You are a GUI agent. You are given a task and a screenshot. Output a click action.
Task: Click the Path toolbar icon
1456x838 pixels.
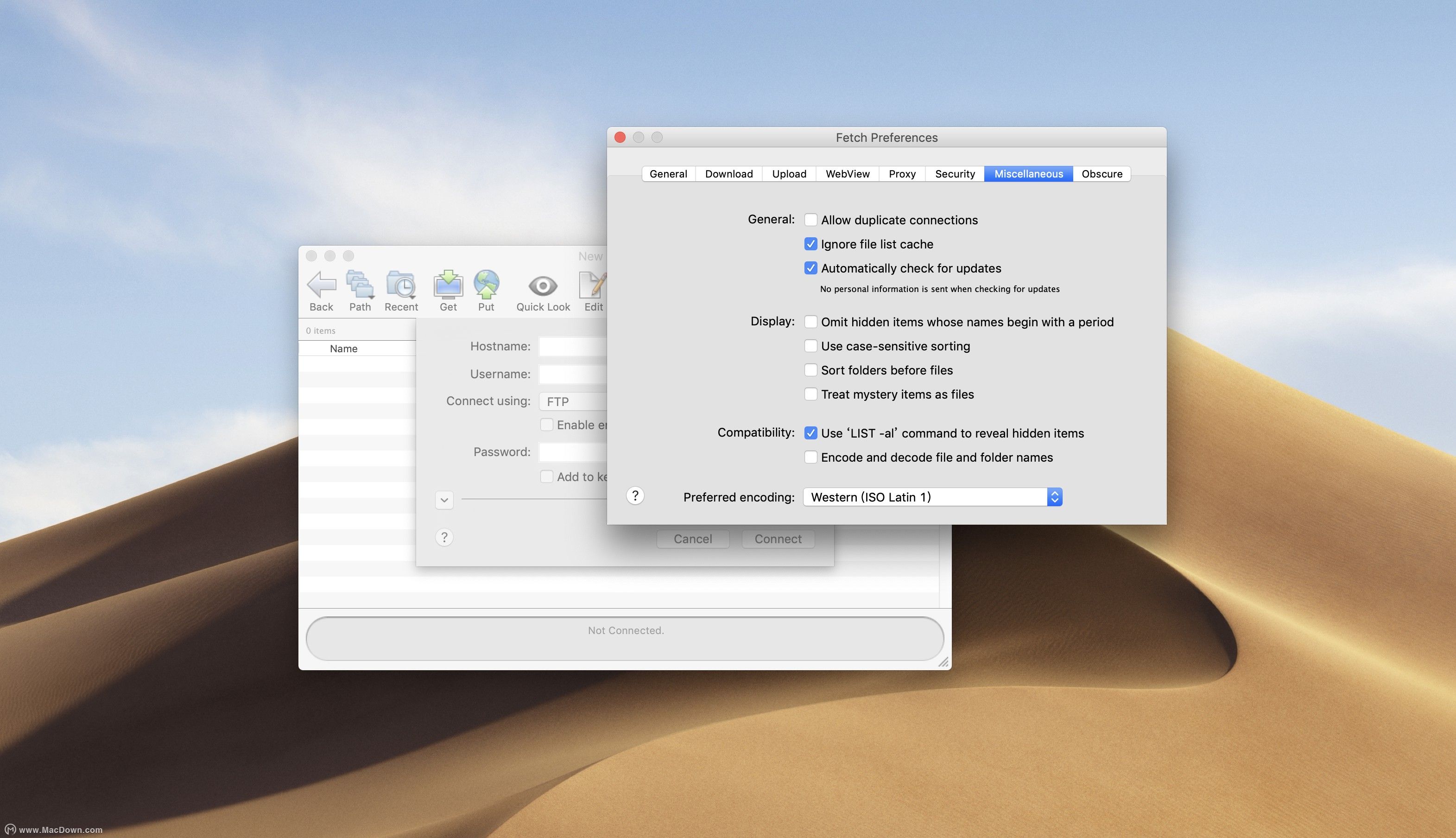[x=360, y=285]
